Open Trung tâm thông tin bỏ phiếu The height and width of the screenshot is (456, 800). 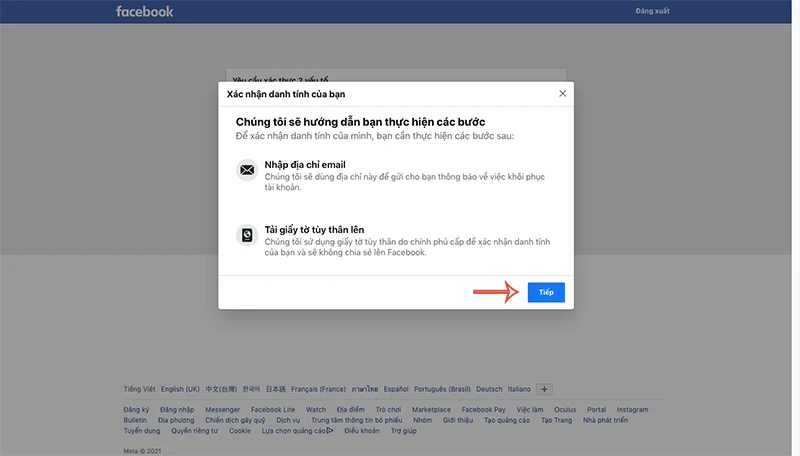(x=357, y=420)
